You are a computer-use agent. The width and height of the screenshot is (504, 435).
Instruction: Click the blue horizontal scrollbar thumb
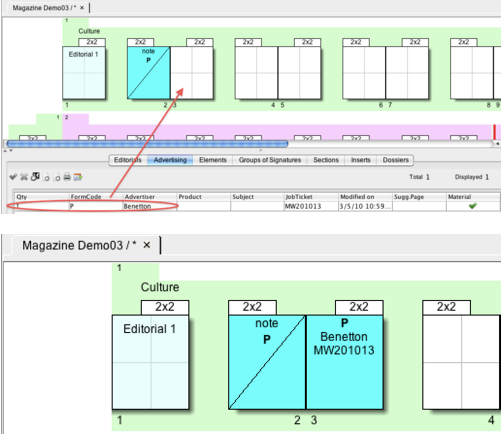pyautogui.click(x=147, y=144)
